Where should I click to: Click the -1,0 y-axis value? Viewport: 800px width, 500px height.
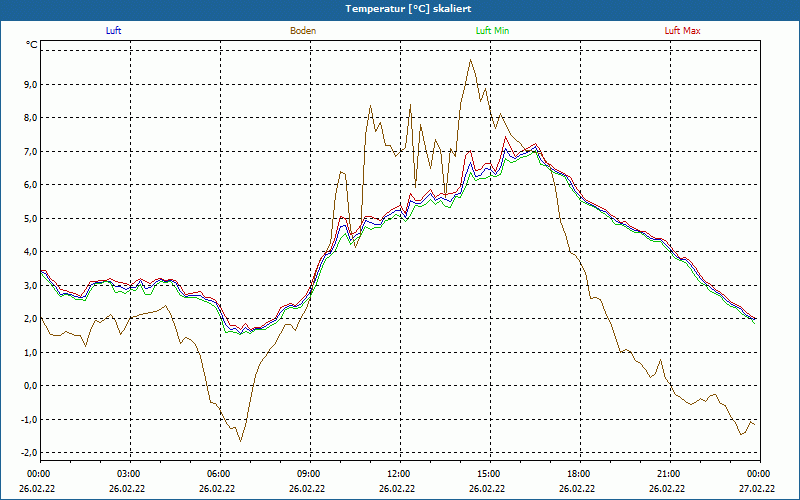(x=30, y=419)
